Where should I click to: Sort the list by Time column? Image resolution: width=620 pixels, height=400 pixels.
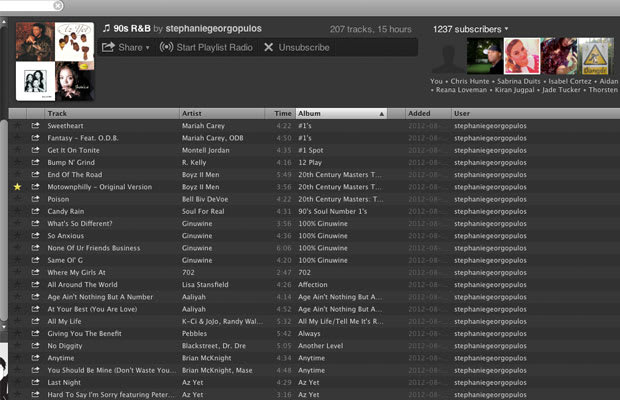pyautogui.click(x=280, y=113)
